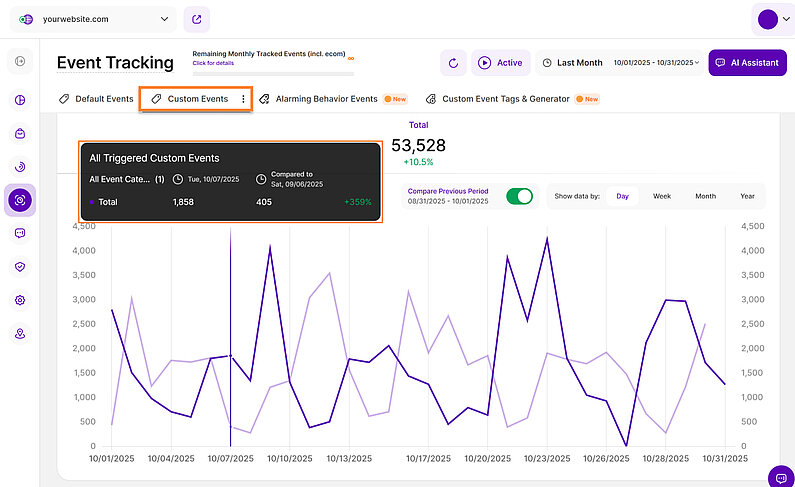Switch to the Default Events tab
The width and height of the screenshot is (795, 487).
point(96,99)
